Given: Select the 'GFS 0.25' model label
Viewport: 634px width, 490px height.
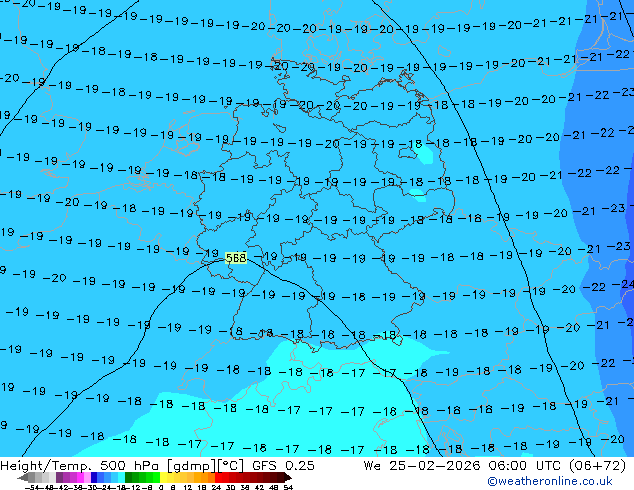Looking at the screenshot, I should tap(283, 466).
